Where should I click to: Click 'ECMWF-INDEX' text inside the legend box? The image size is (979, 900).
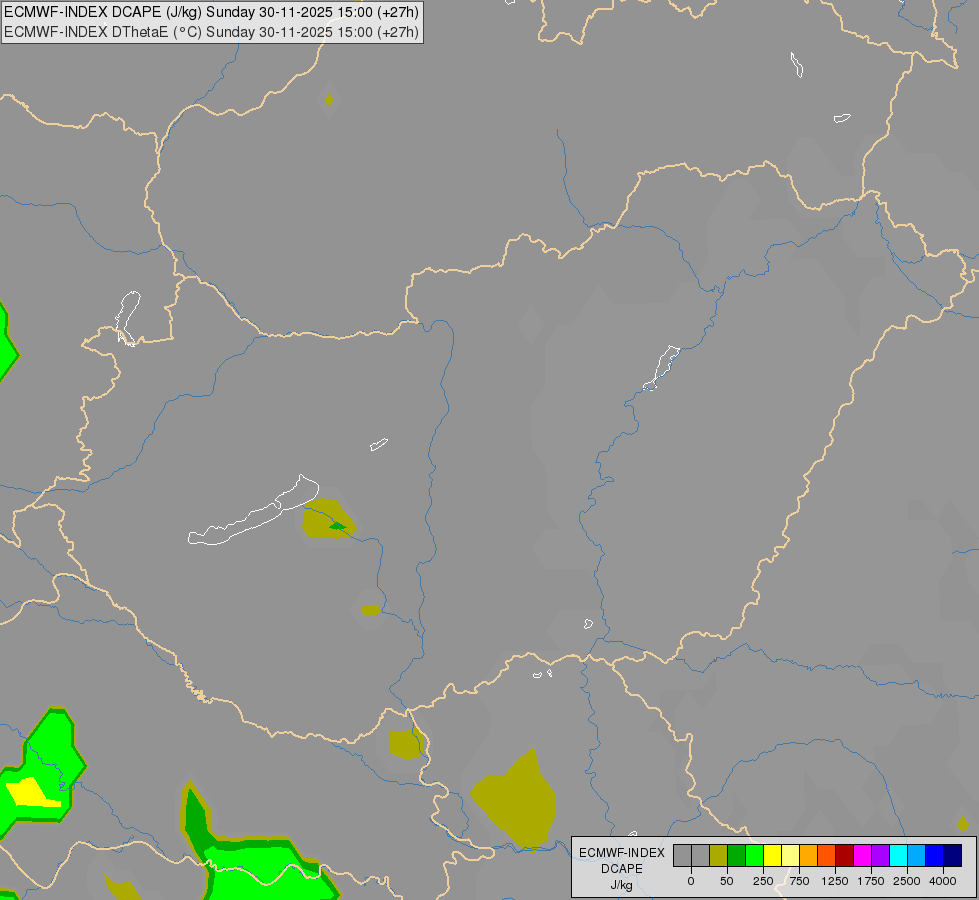[x=622, y=853]
